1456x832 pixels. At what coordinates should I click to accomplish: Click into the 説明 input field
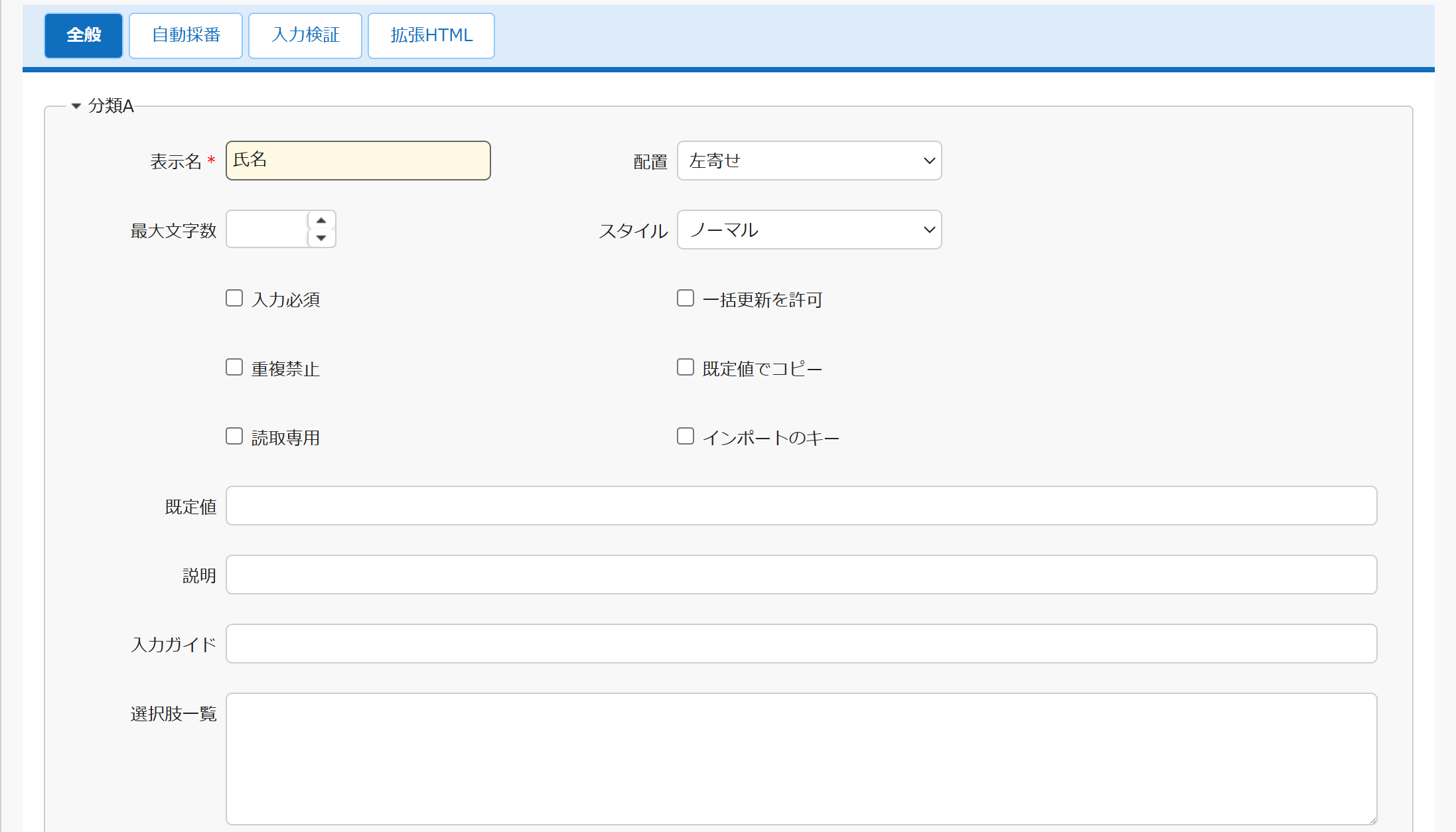point(801,575)
